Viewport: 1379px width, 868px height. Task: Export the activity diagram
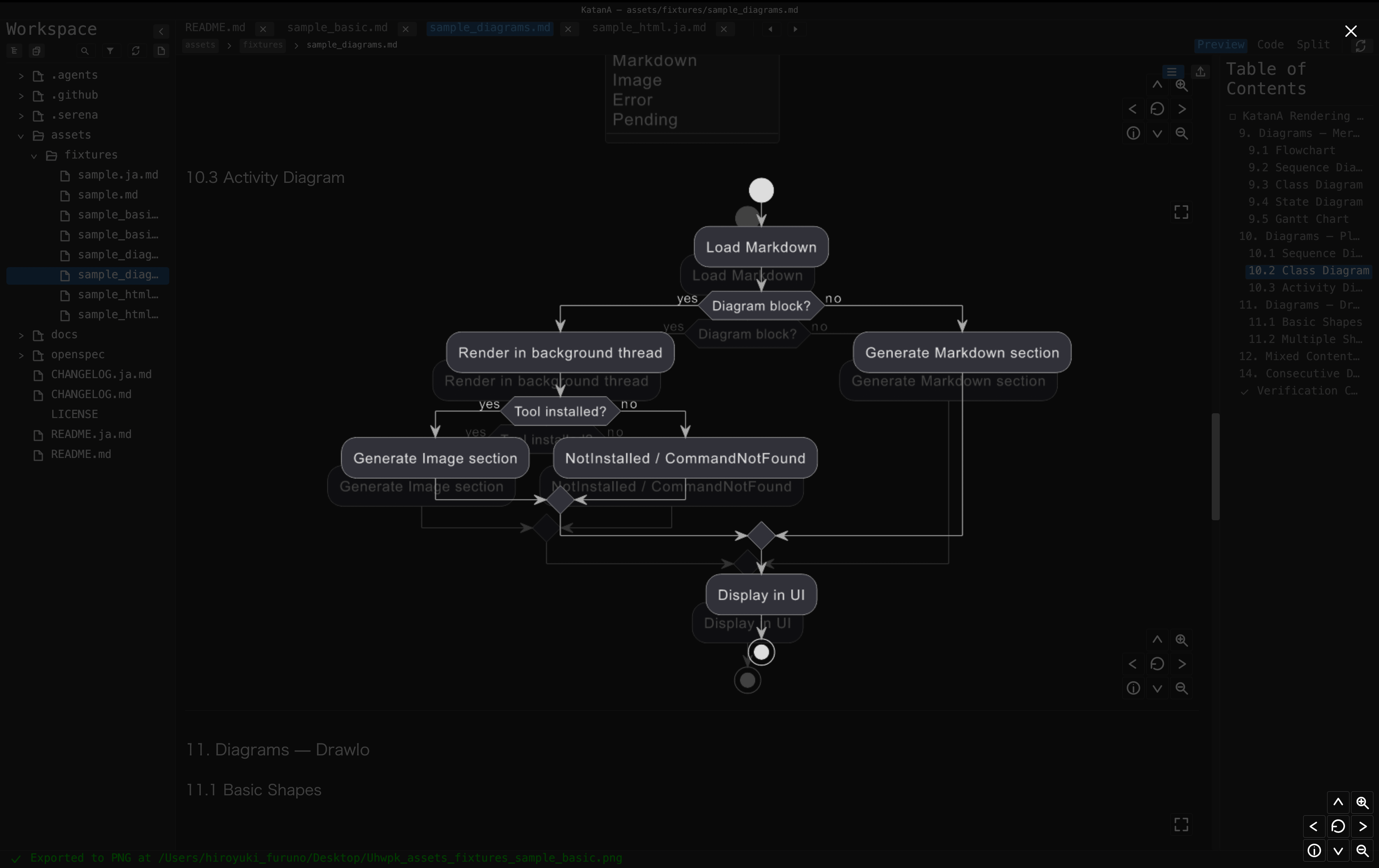(x=1200, y=72)
